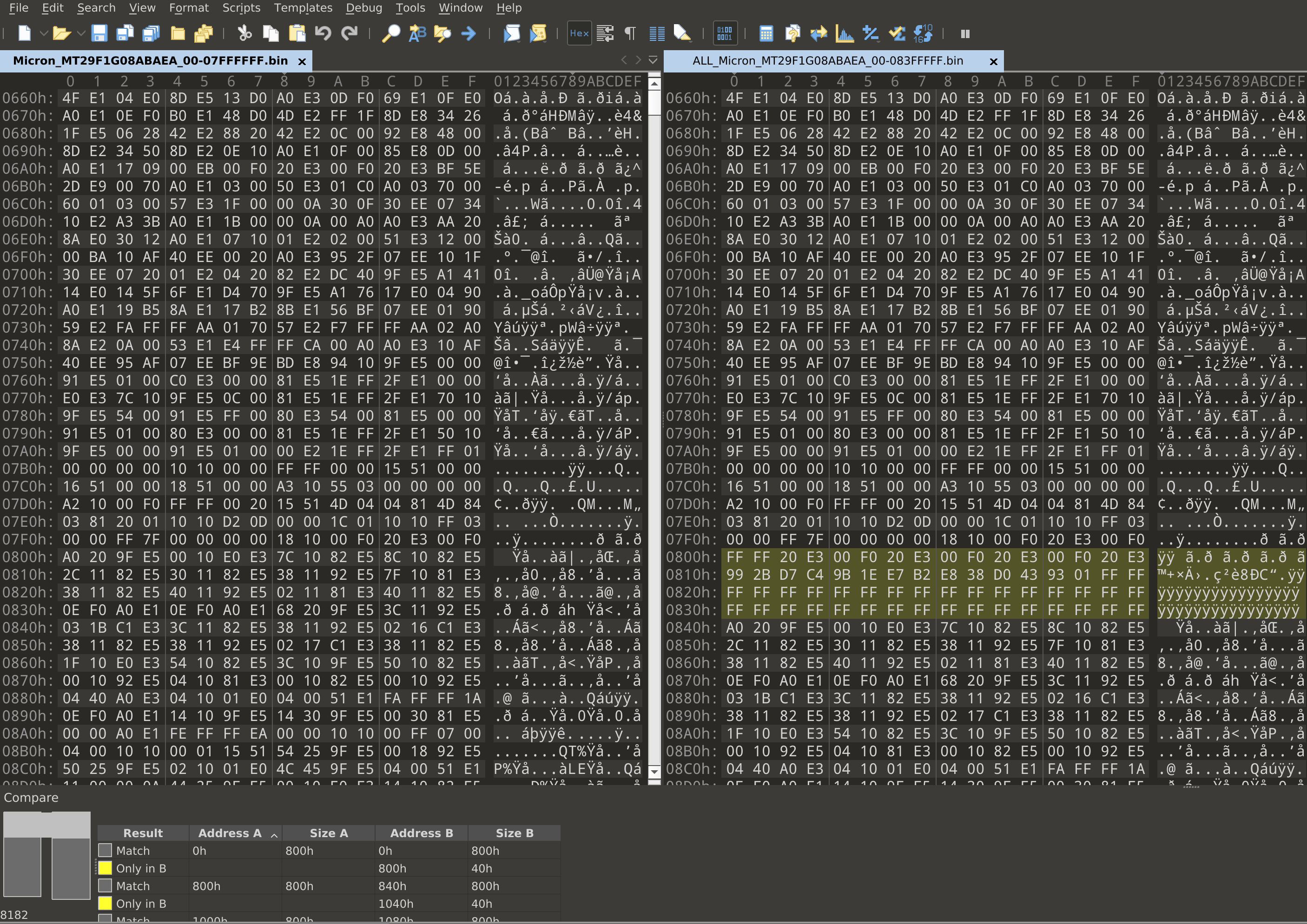Open the Search menu

[x=96, y=8]
